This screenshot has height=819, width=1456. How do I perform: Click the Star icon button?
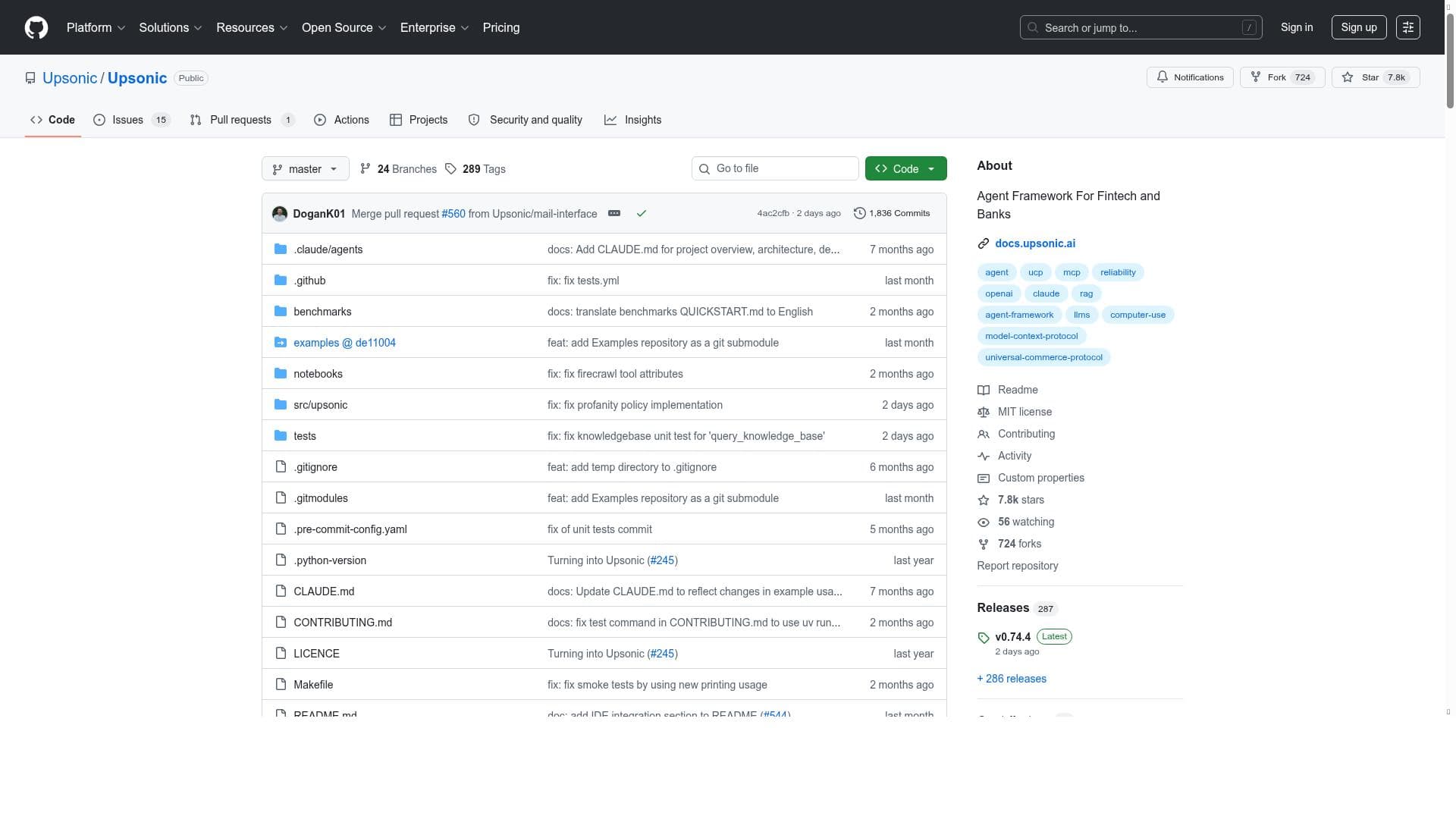[x=1348, y=77]
